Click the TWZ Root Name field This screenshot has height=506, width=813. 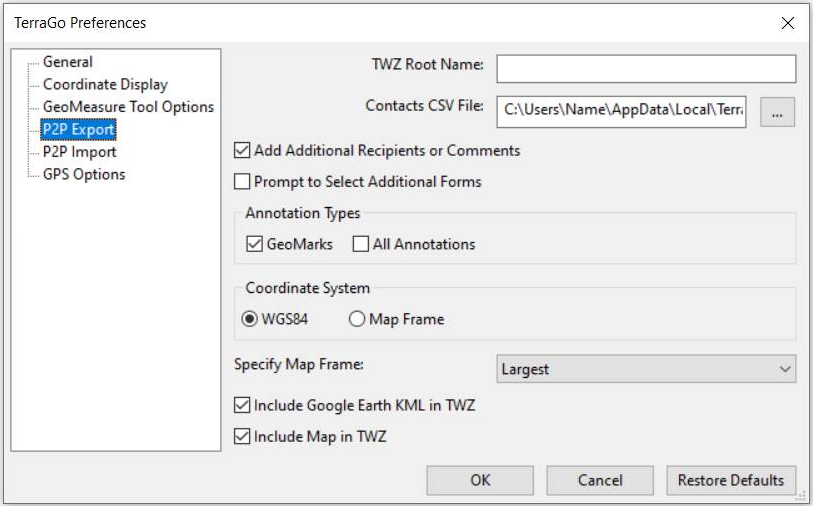(x=646, y=69)
